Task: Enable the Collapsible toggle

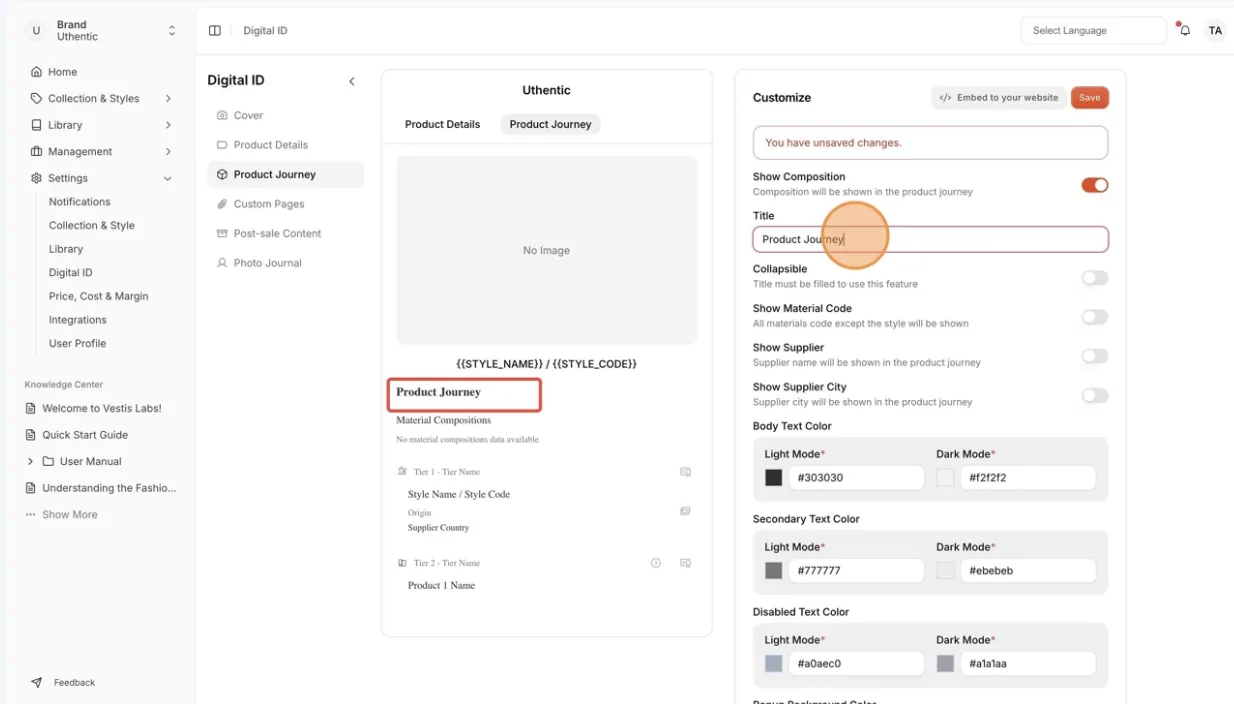Action: tap(1094, 277)
